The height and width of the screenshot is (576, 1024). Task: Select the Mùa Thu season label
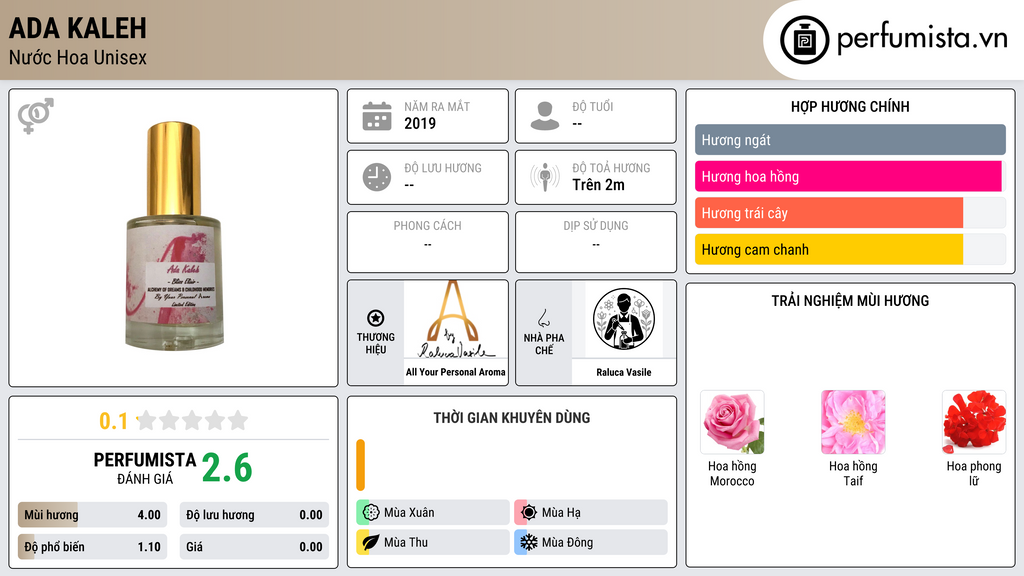[x=406, y=542]
